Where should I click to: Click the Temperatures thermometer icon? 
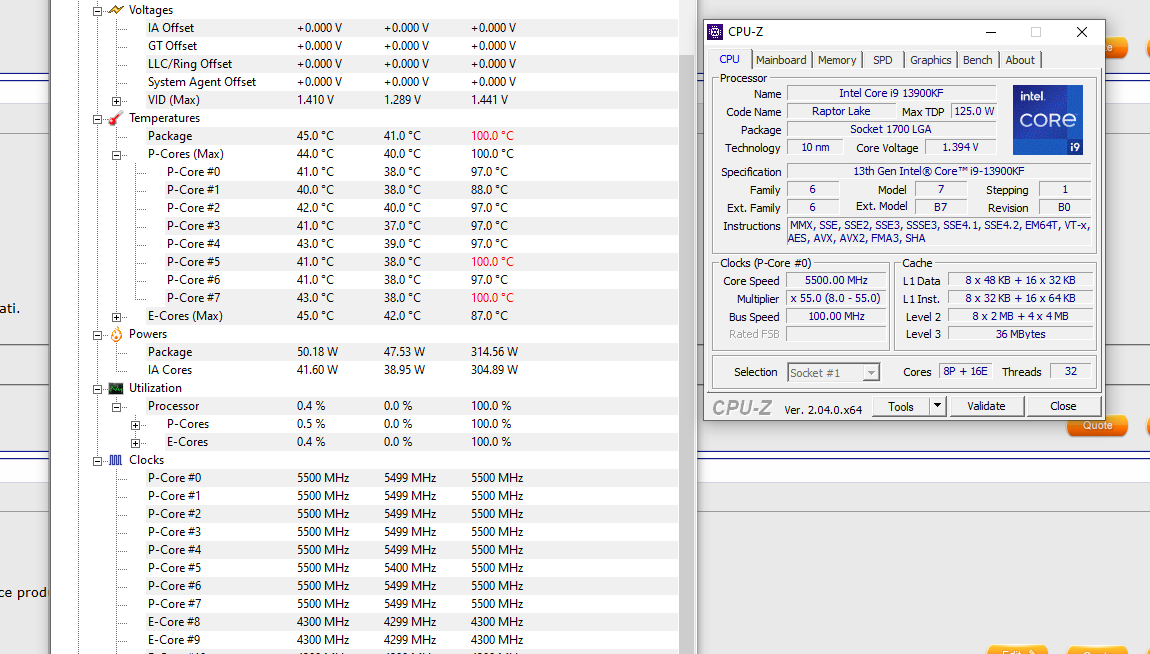(x=116, y=118)
